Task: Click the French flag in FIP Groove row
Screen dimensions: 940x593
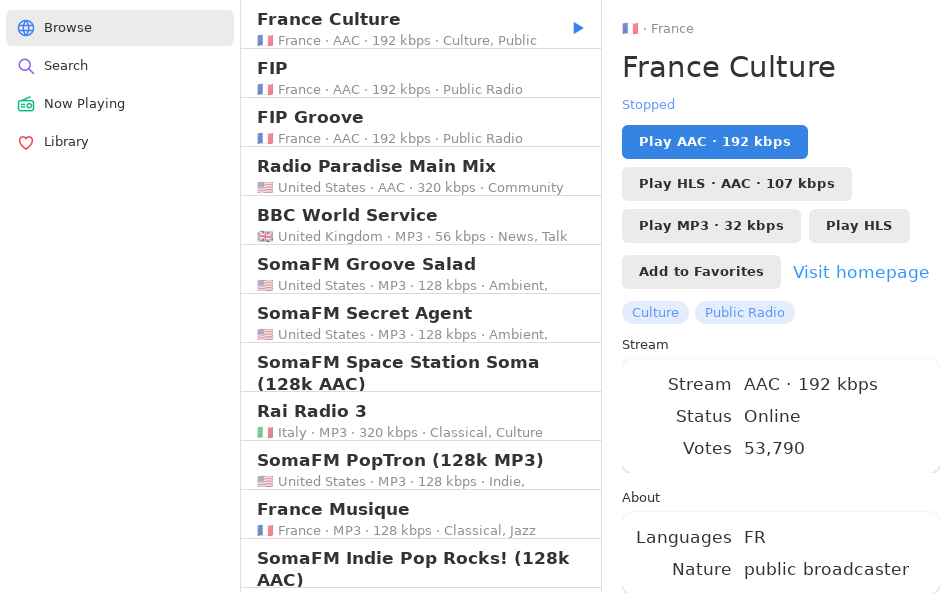Action: pos(265,139)
